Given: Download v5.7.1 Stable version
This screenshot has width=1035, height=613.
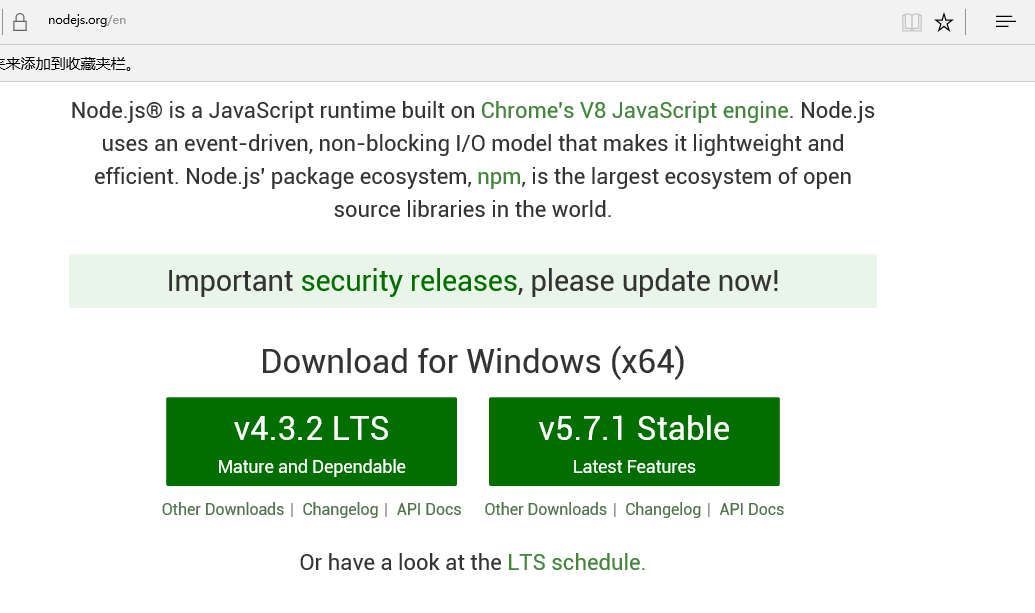Looking at the screenshot, I should pos(634,442).
